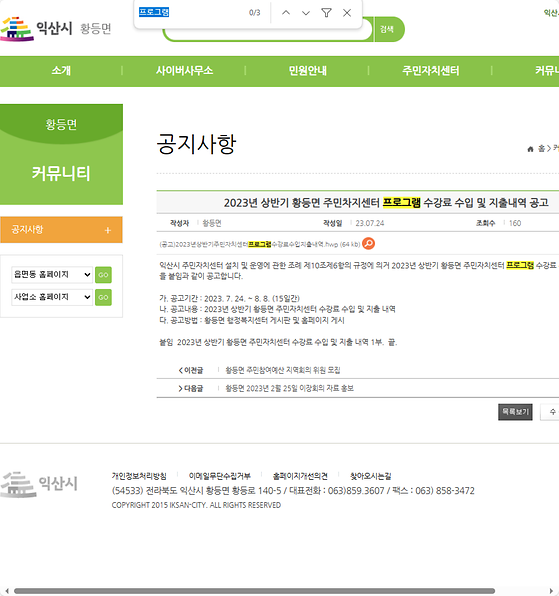Viewport: 559px width, 596px height.
Task: Open 찾아오시는길 footer link
Action: (x=371, y=476)
